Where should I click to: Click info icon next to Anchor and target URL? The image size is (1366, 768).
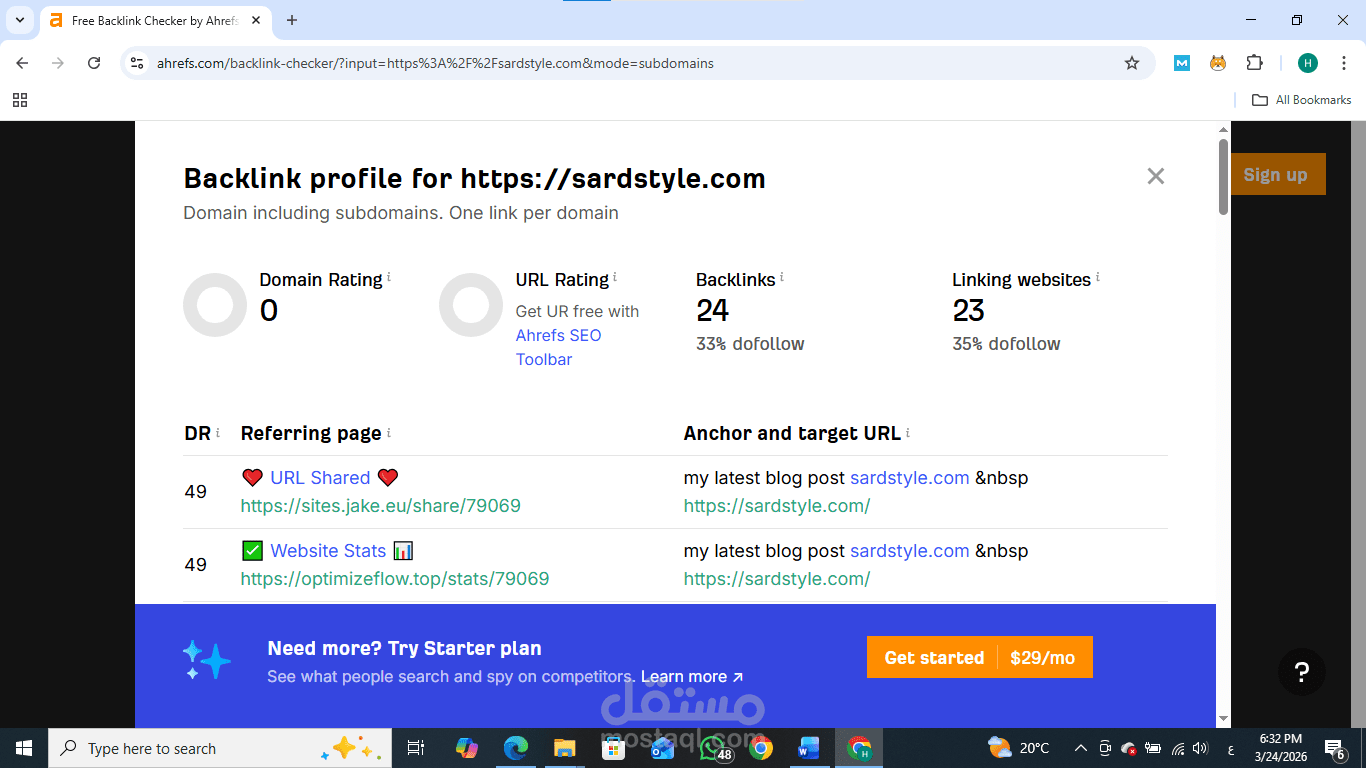click(908, 432)
